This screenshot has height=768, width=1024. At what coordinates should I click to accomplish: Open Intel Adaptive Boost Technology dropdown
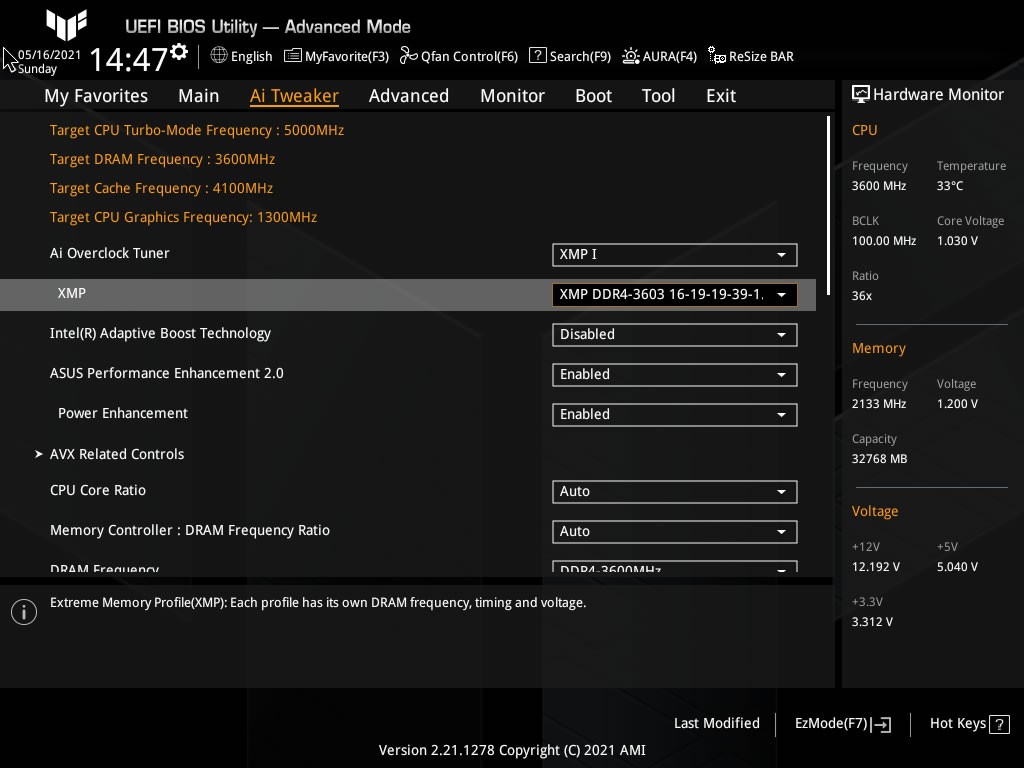click(x=674, y=335)
